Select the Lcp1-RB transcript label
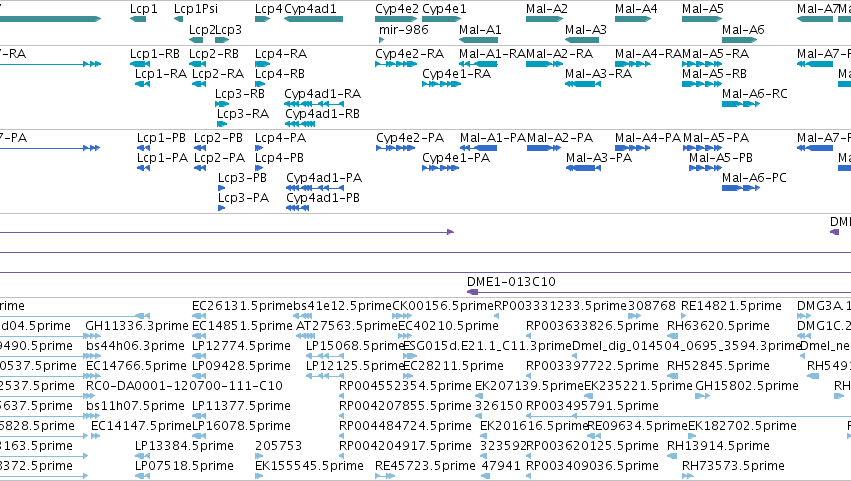 pos(155,54)
